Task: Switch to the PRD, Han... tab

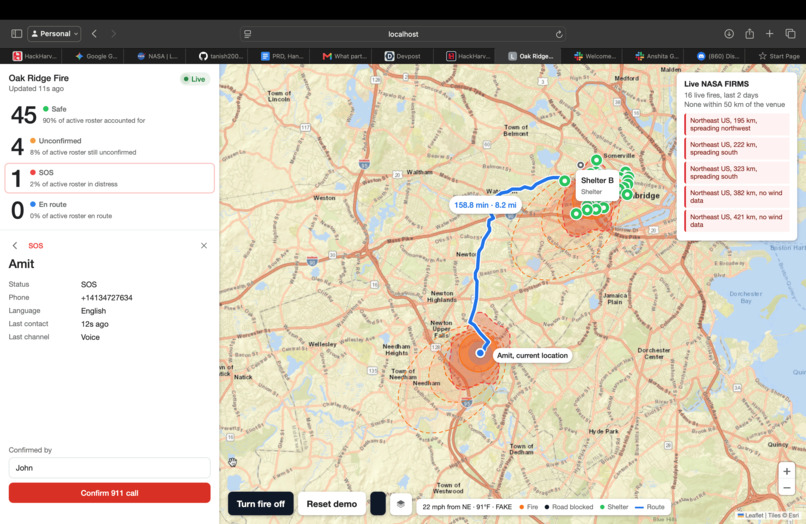Action: click(x=282, y=56)
